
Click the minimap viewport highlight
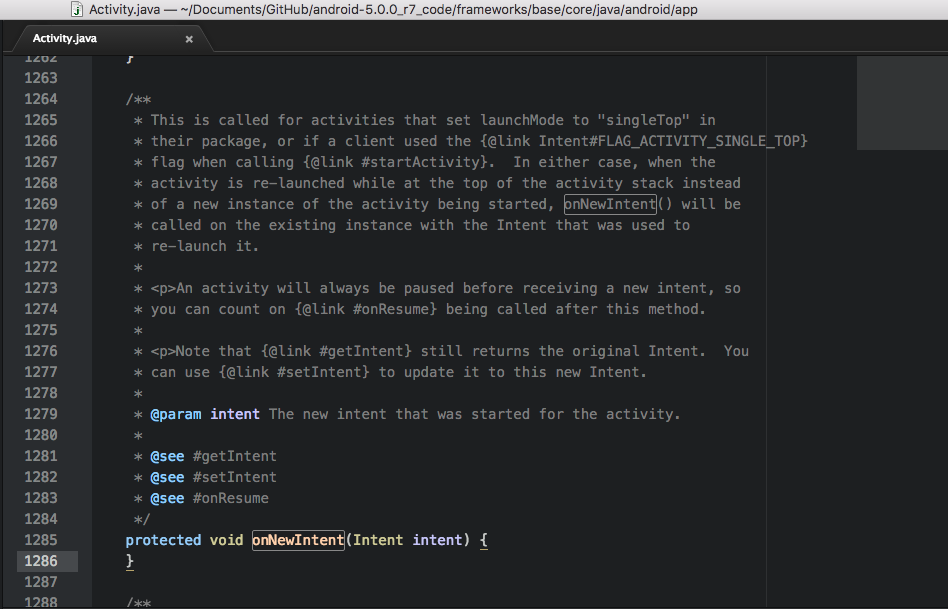coord(902,103)
